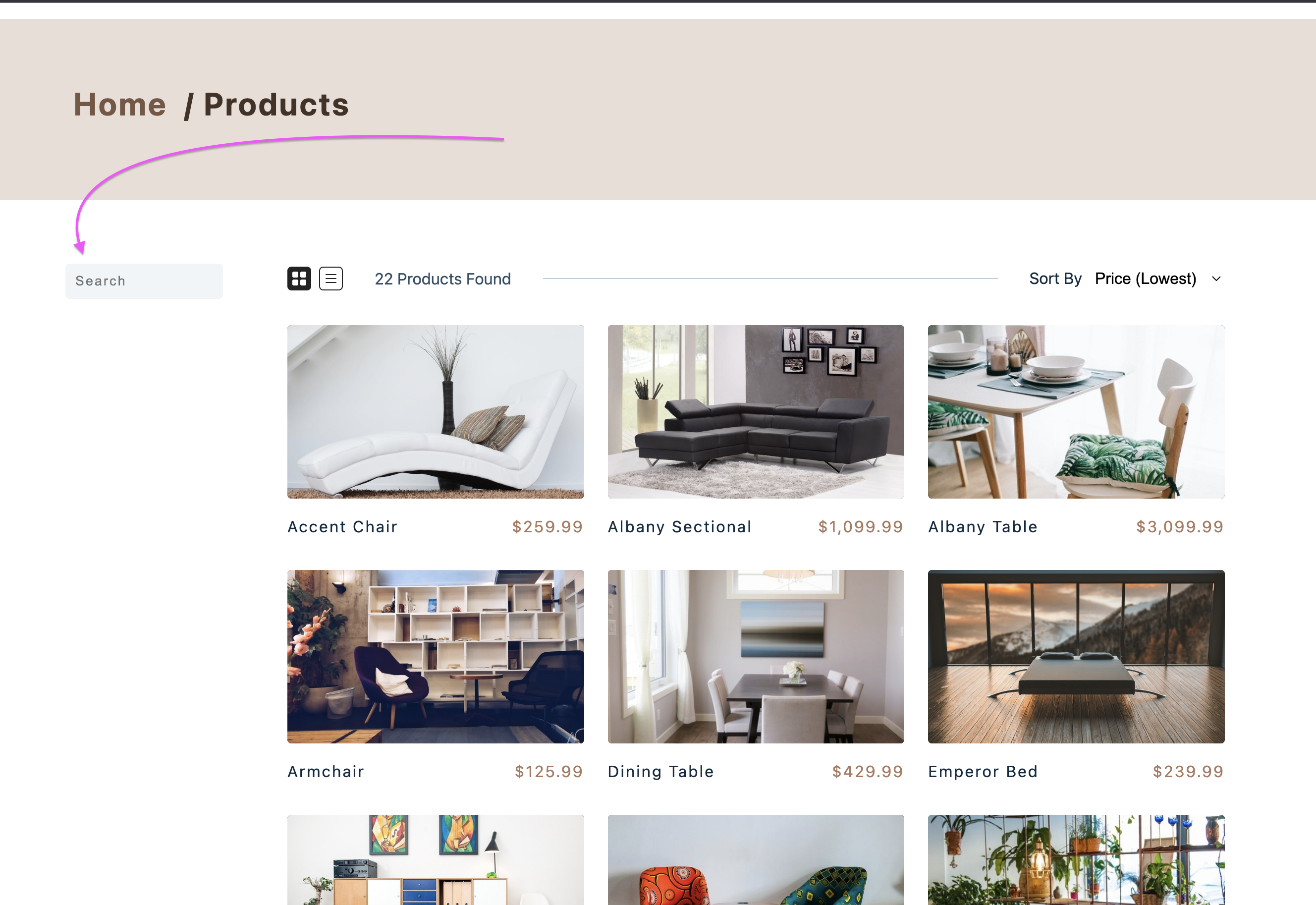Image resolution: width=1316 pixels, height=905 pixels.
Task: Expand the sort chevron arrow
Action: pyautogui.click(x=1216, y=279)
